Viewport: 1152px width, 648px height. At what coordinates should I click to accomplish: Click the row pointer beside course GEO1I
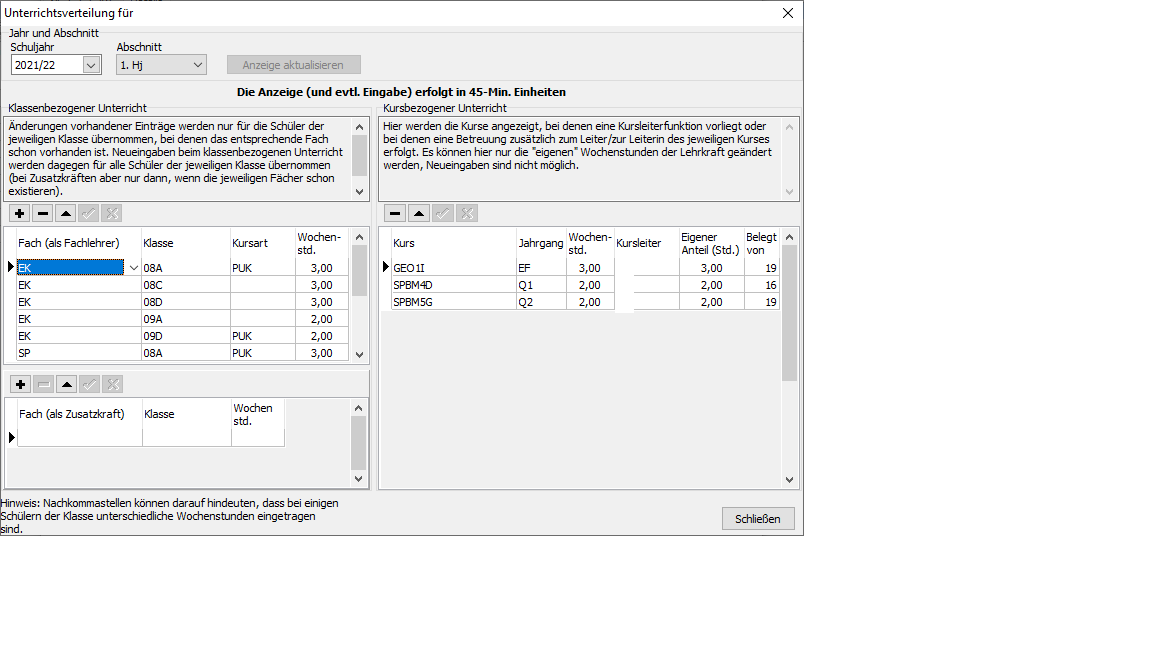tap(386, 267)
